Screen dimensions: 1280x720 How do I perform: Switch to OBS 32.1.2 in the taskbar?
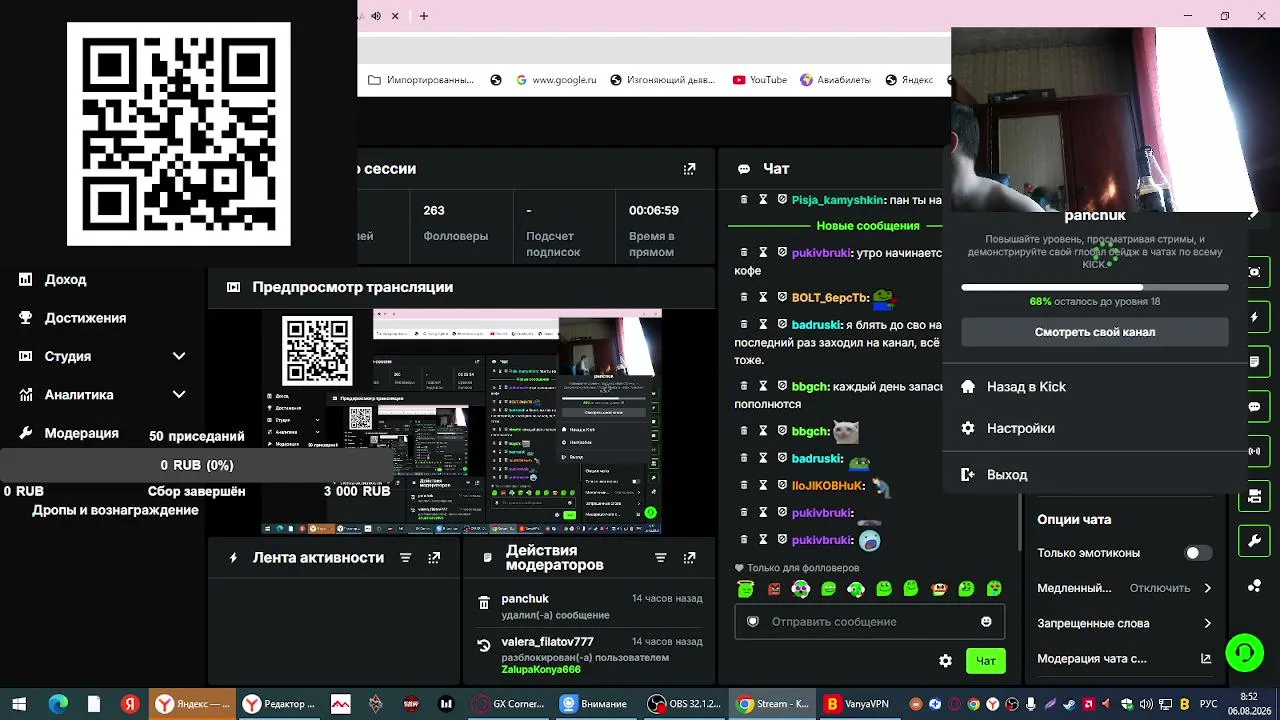click(x=685, y=704)
